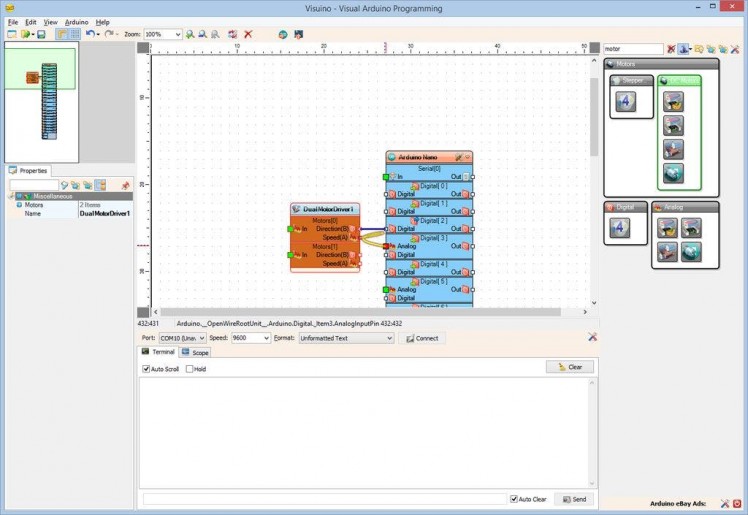Pick the first DC Motors component icon
This screenshot has width=748, height=515.
pyautogui.click(x=674, y=101)
